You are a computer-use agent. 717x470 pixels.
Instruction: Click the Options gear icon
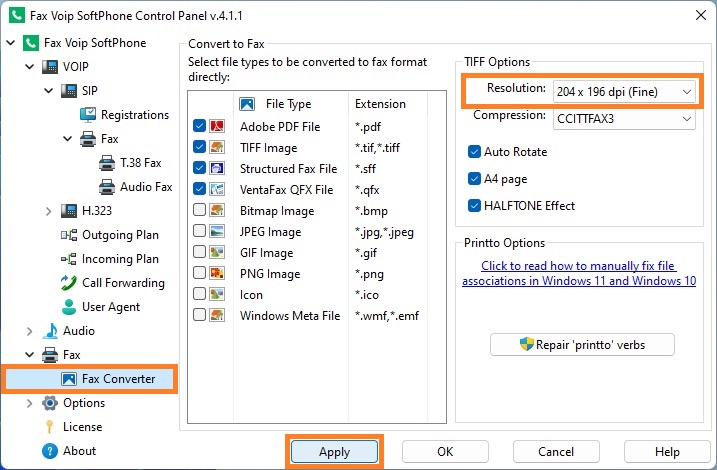point(50,403)
